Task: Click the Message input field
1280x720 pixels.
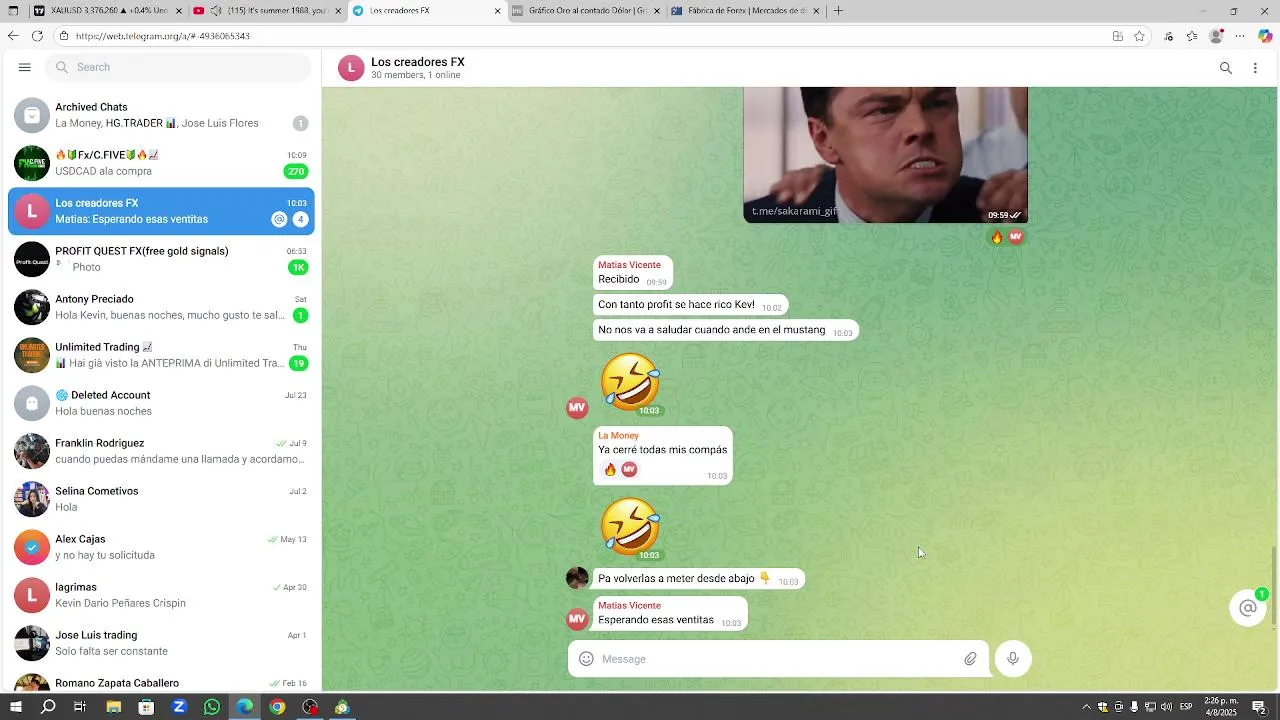Action: (x=778, y=659)
